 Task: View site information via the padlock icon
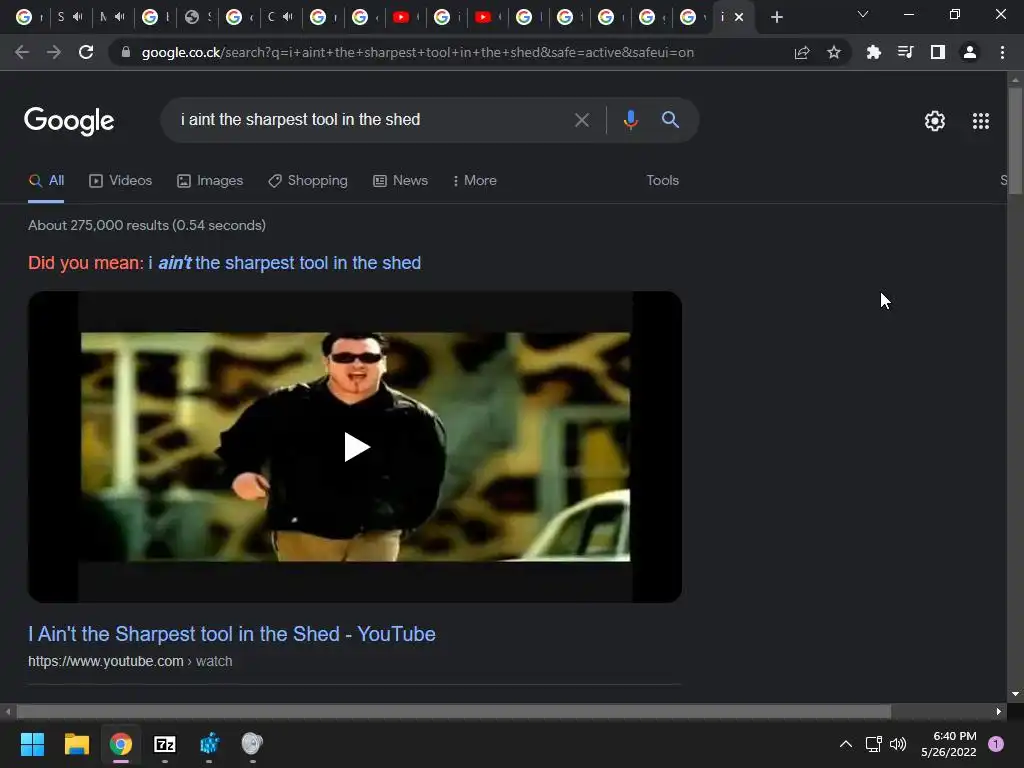(x=126, y=52)
